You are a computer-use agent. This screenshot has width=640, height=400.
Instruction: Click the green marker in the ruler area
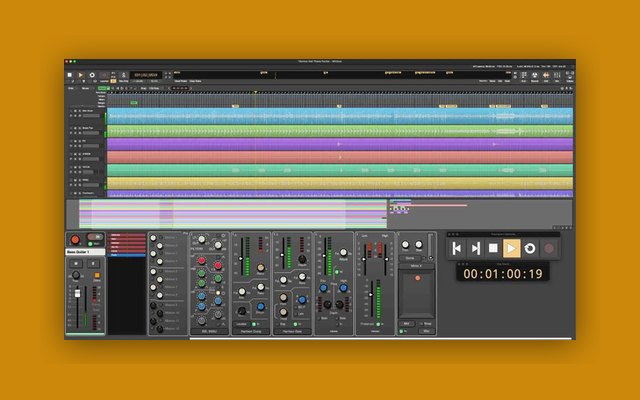[x=134, y=102]
